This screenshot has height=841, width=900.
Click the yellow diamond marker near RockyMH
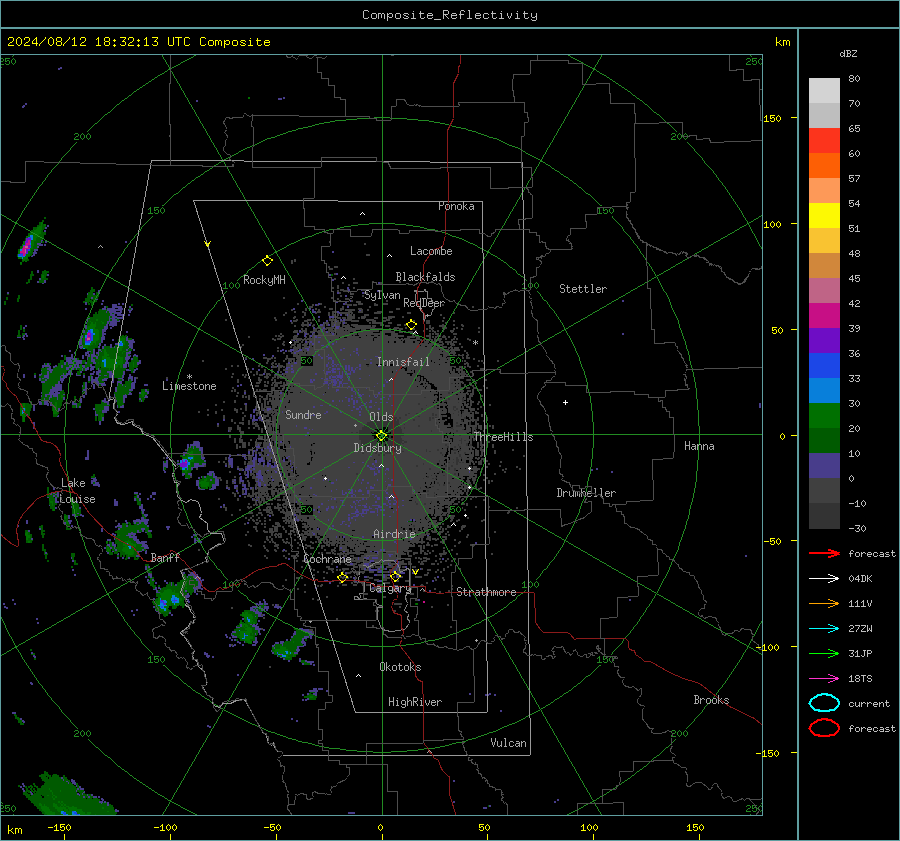click(x=267, y=261)
